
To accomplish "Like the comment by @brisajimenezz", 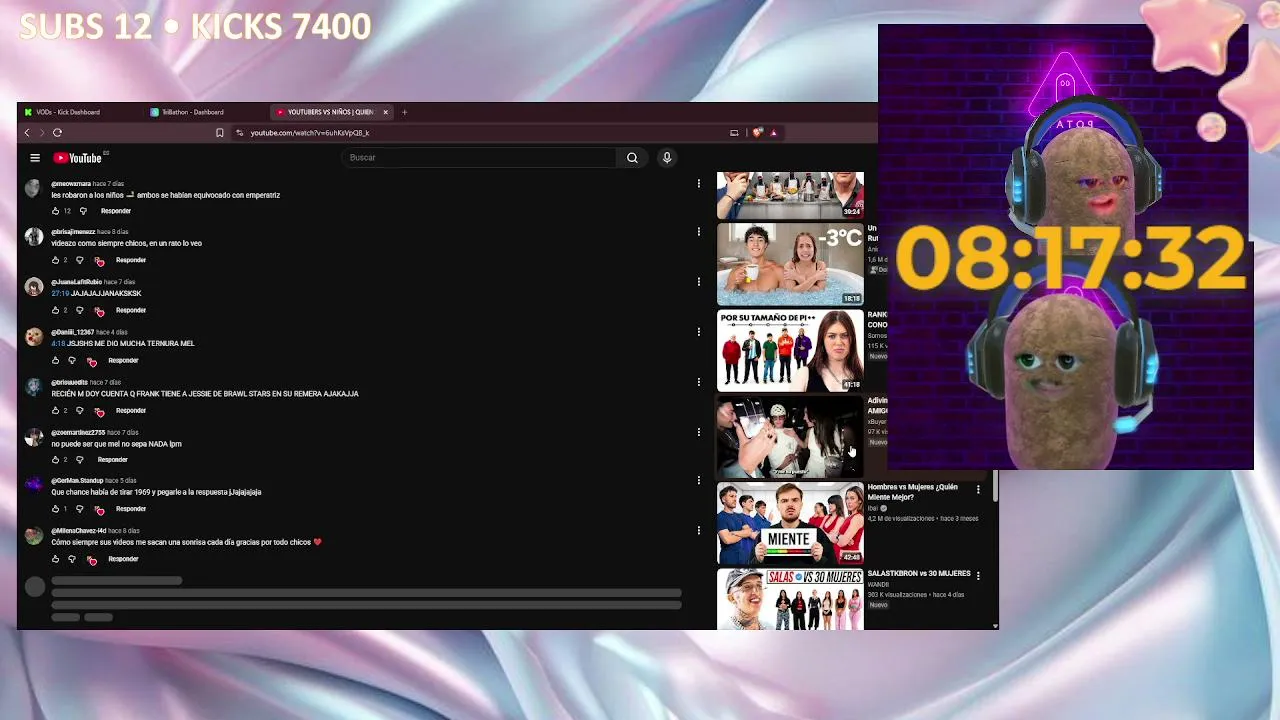I will coord(56,260).
